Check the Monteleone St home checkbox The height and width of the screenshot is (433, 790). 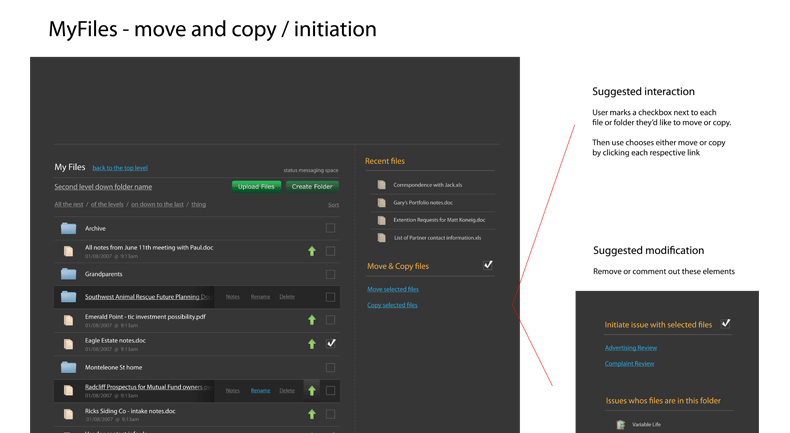coord(331,367)
